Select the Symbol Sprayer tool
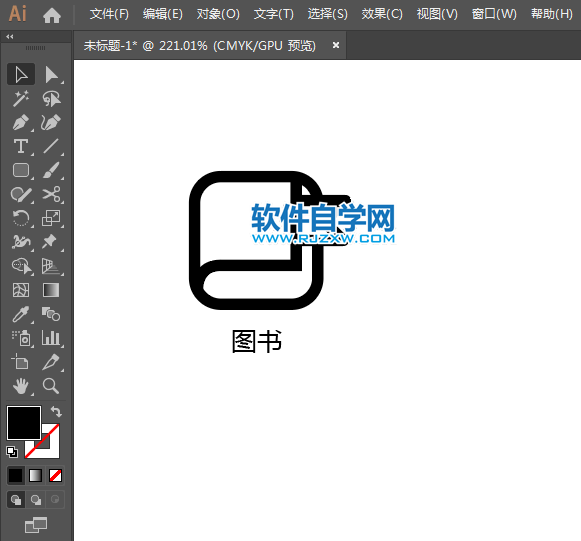581x541 pixels. (21, 338)
